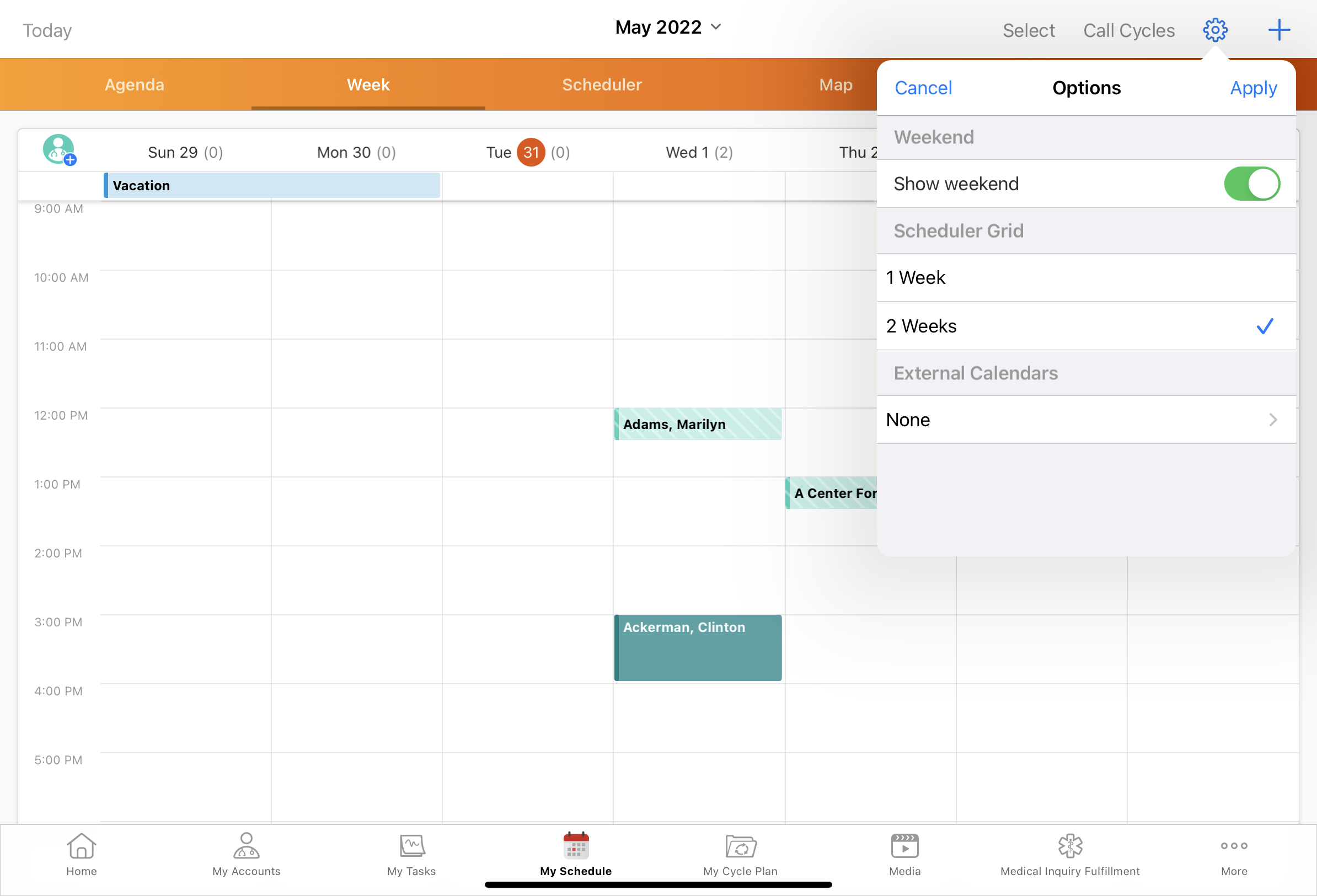Open My Cycle Plan icon
The width and height of the screenshot is (1317, 896).
pos(740,854)
